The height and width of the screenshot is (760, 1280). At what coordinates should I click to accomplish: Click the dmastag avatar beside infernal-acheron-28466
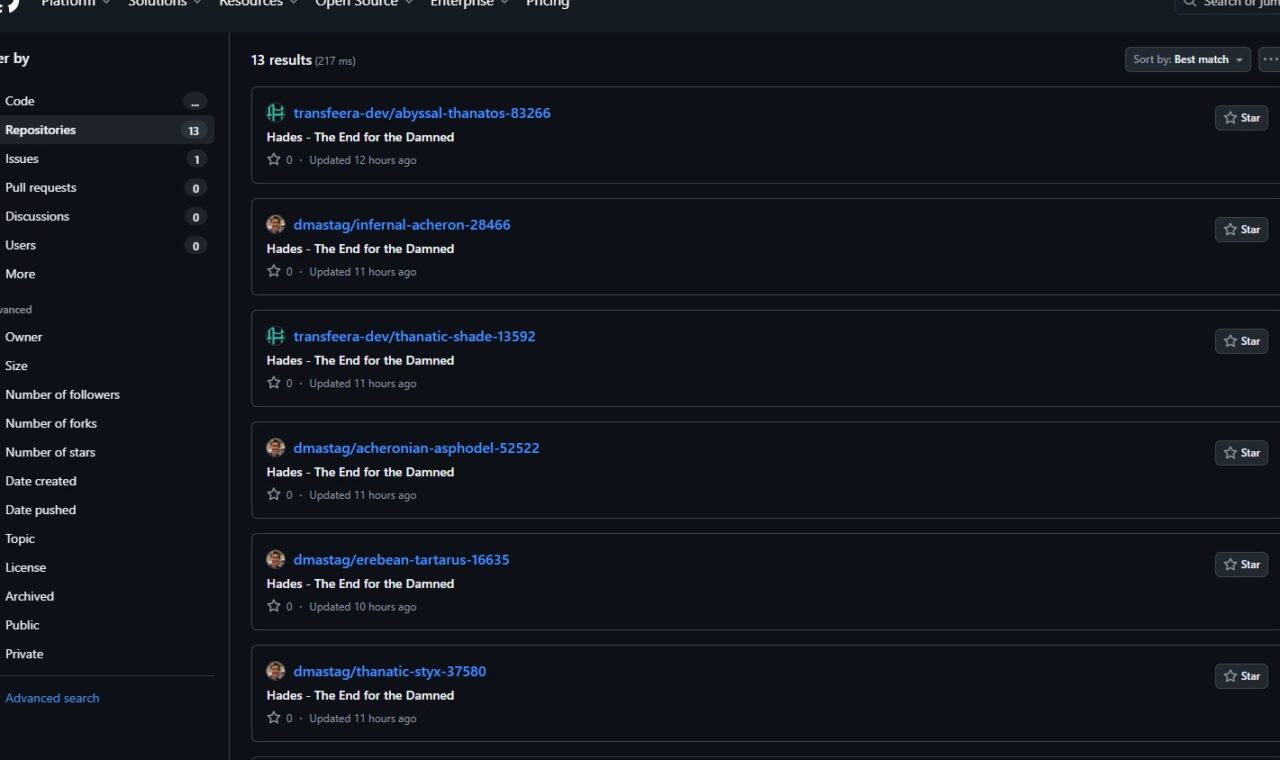276,225
